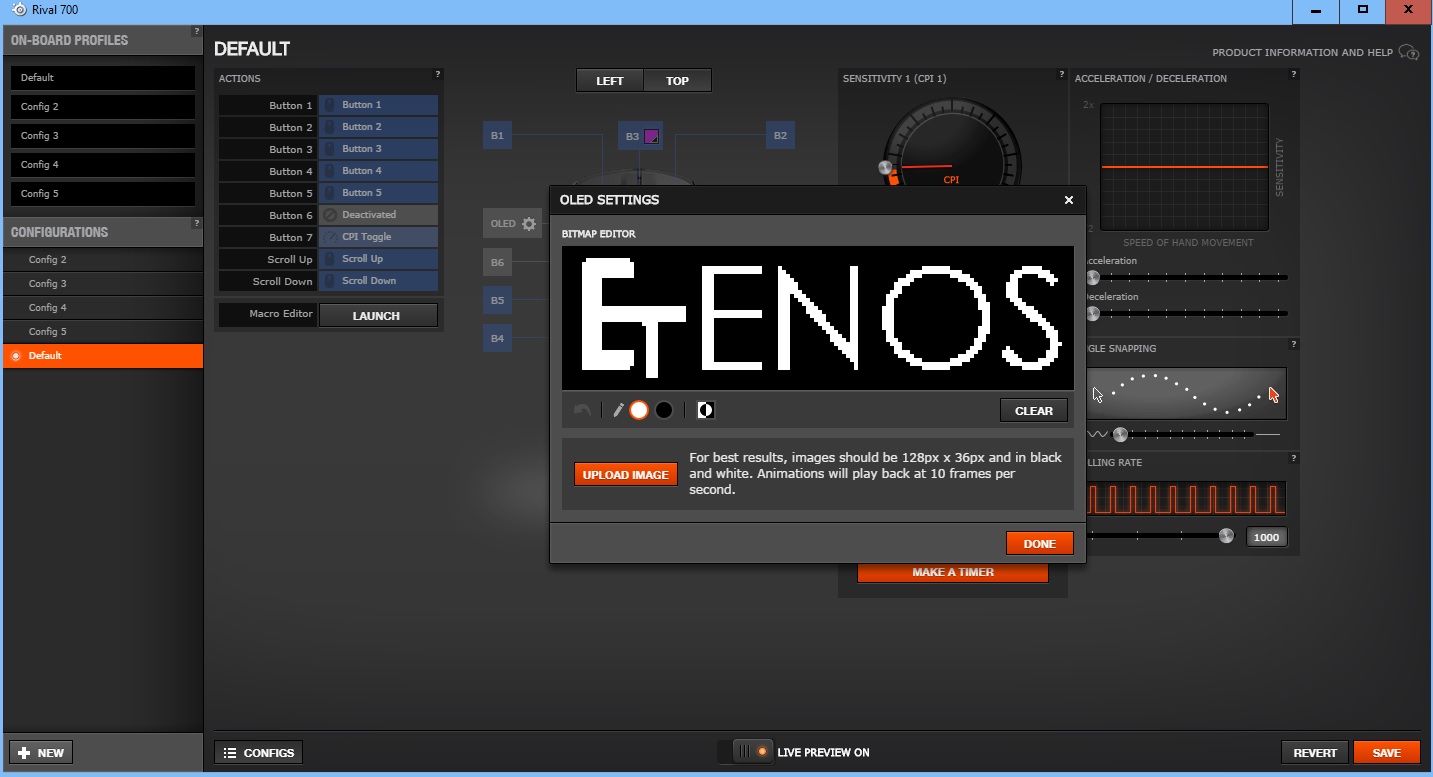This screenshot has height=777, width=1433.
Task: Choose Config 3 in Configurations list
Action: pyautogui.click(x=103, y=284)
